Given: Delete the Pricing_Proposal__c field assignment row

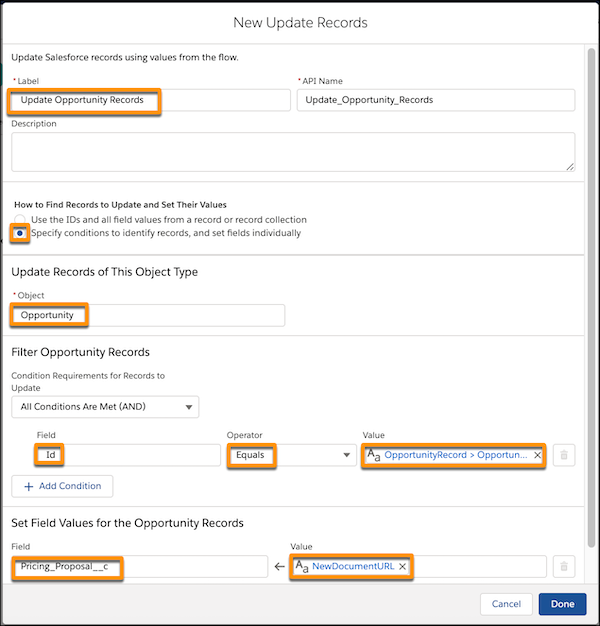Looking at the screenshot, I should pyautogui.click(x=564, y=566).
